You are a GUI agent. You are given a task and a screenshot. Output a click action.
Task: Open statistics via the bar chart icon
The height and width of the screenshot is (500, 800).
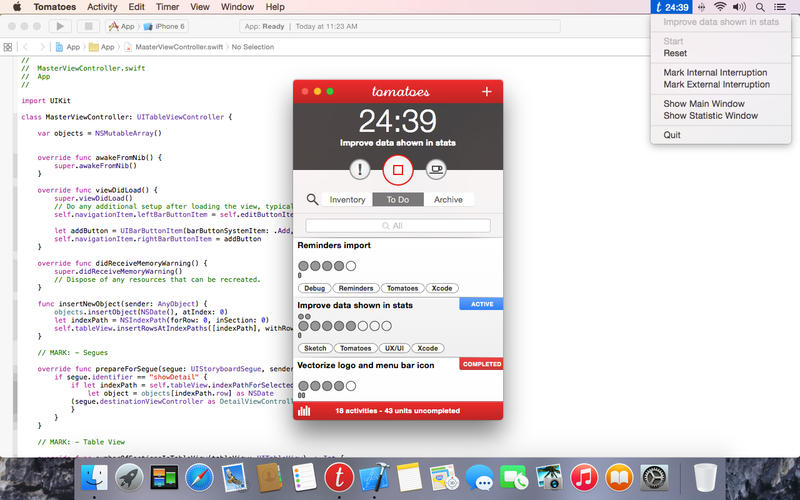tap(304, 411)
